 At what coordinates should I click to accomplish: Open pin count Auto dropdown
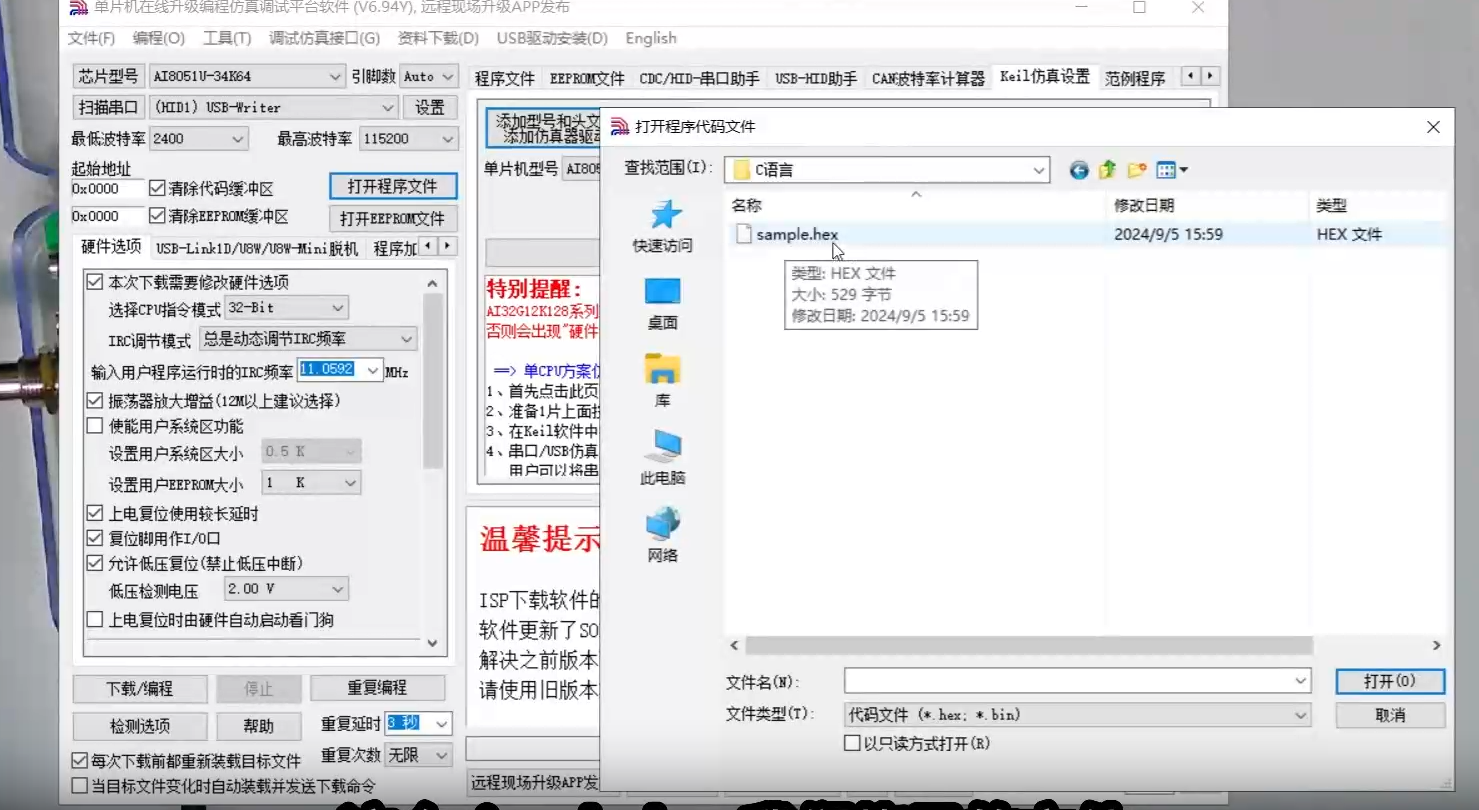(428, 76)
